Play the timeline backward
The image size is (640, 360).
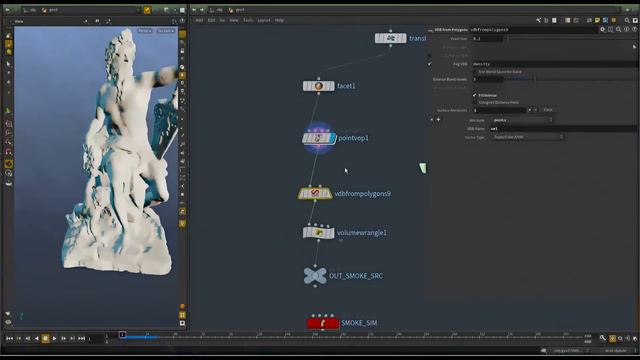(x=37, y=338)
